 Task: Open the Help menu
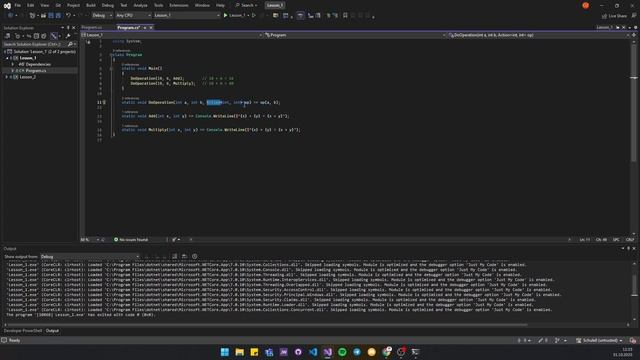[220, 5]
